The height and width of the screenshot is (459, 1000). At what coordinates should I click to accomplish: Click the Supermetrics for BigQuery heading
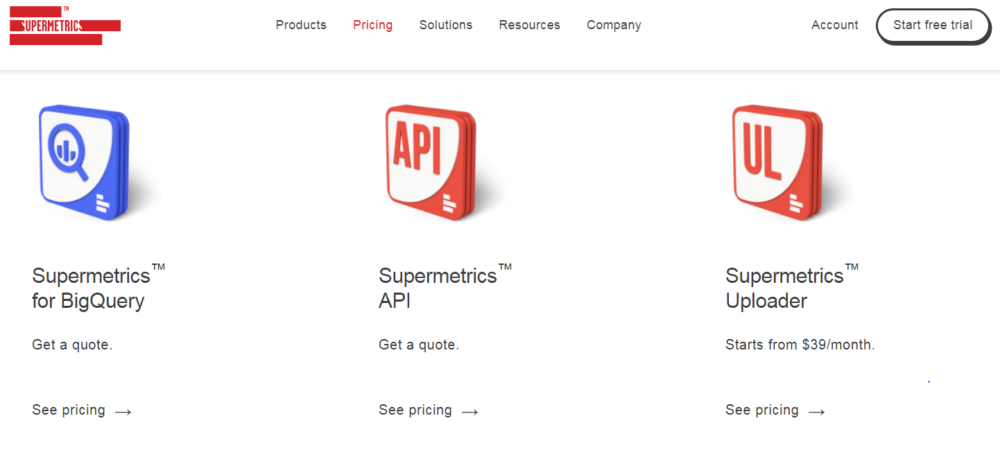(x=98, y=287)
